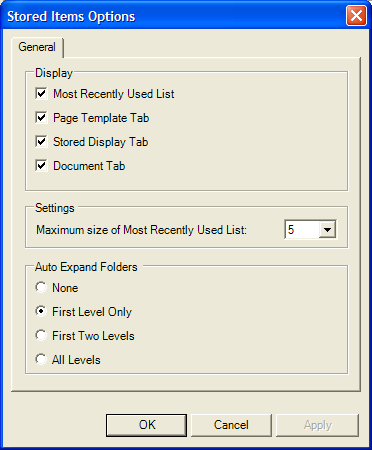
Task: Click the Cancel button
Action: pyautogui.click(x=231, y=425)
